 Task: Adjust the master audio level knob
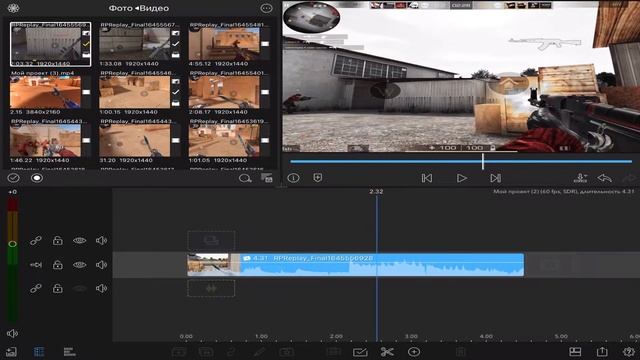coord(13,244)
